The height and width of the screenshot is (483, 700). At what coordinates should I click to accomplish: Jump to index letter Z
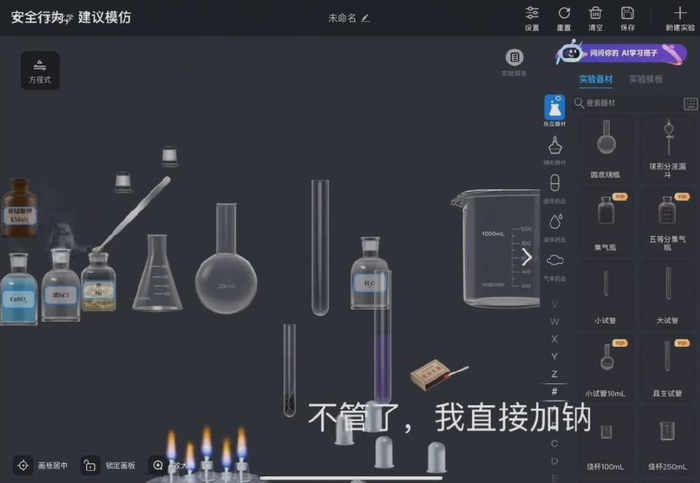pos(554,374)
